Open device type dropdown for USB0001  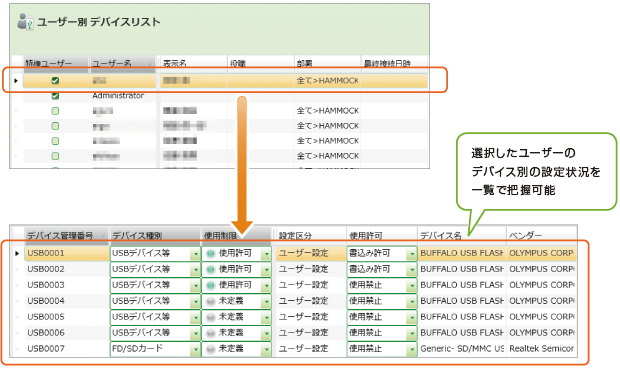coord(195,254)
